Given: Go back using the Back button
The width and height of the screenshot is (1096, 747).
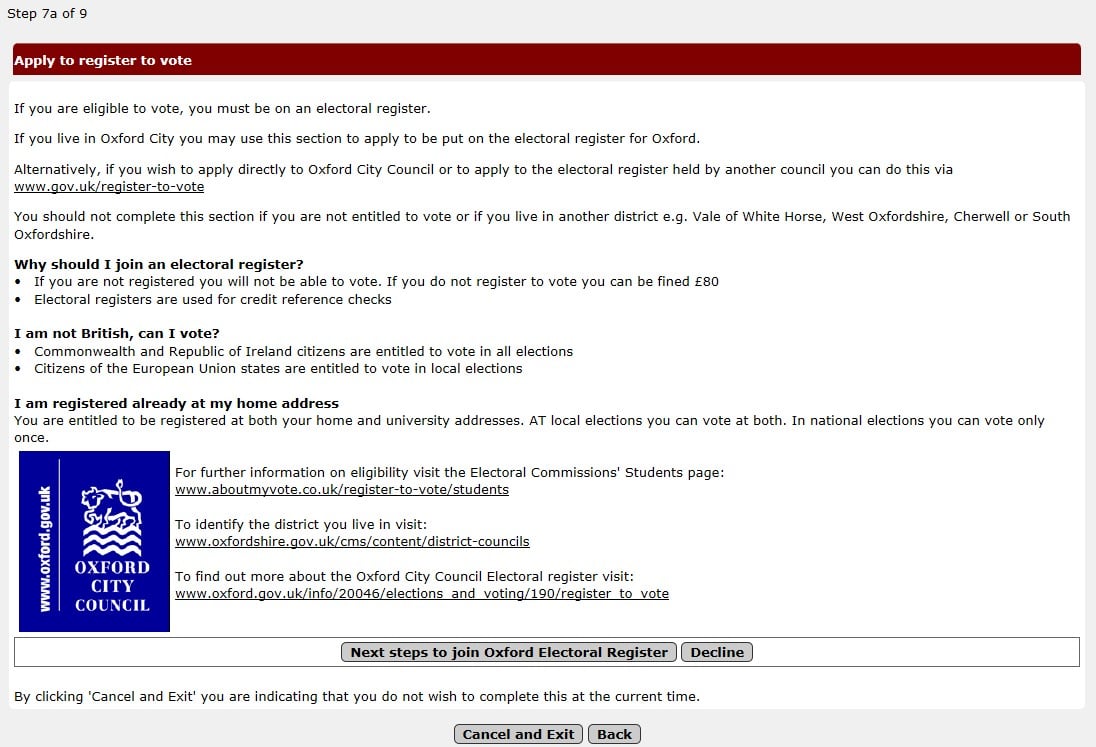Looking at the screenshot, I should point(614,734).
